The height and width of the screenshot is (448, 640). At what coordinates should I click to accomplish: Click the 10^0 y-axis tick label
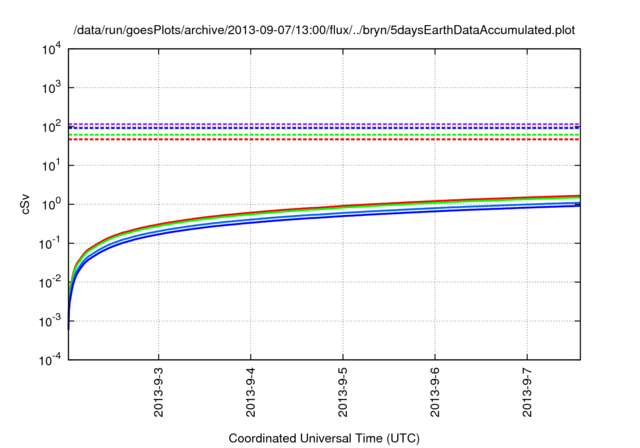[51, 204]
